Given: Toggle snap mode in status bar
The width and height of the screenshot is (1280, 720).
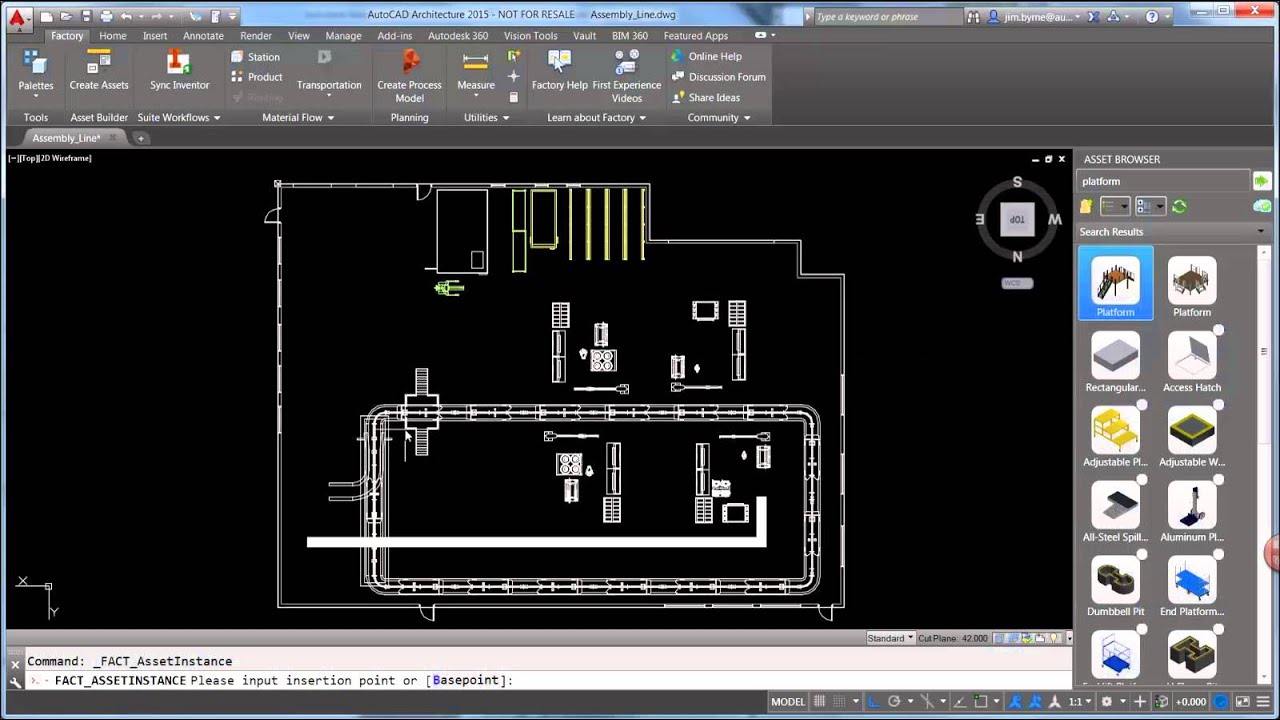Looking at the screenshot, I should coord(839,701).
